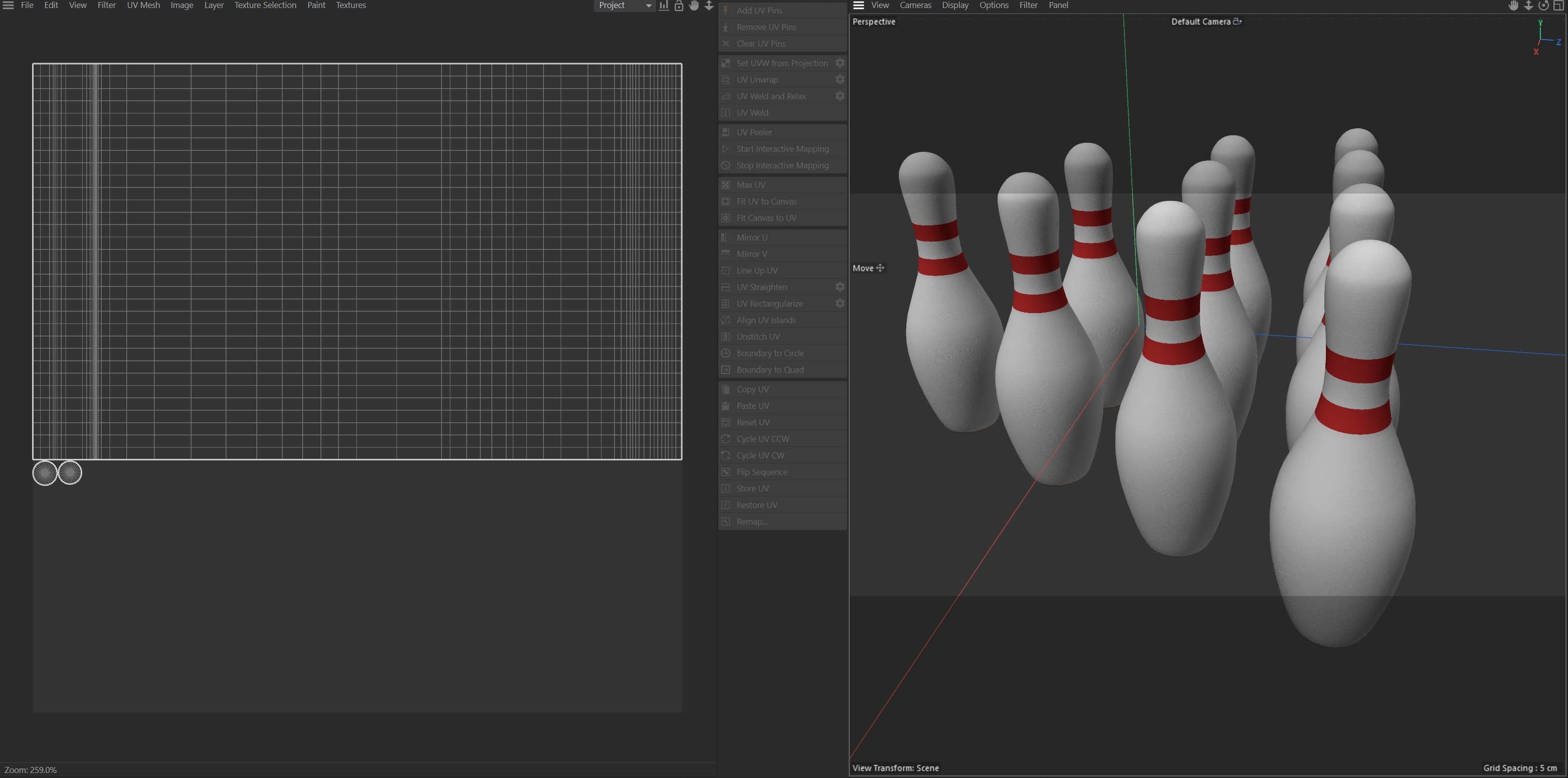Select the left circular UV island

click(x=45, y=472)
